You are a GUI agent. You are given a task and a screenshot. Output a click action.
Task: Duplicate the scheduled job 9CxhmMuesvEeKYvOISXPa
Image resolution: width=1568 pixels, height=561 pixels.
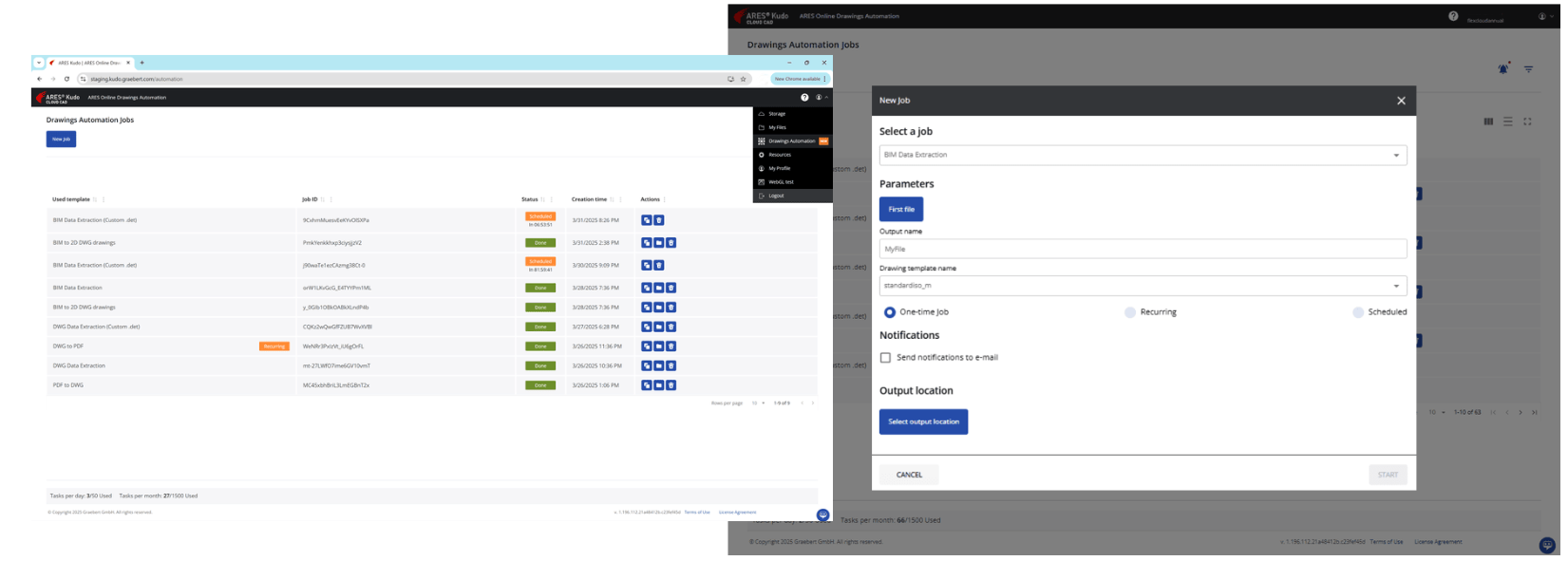tap(647, 220)
